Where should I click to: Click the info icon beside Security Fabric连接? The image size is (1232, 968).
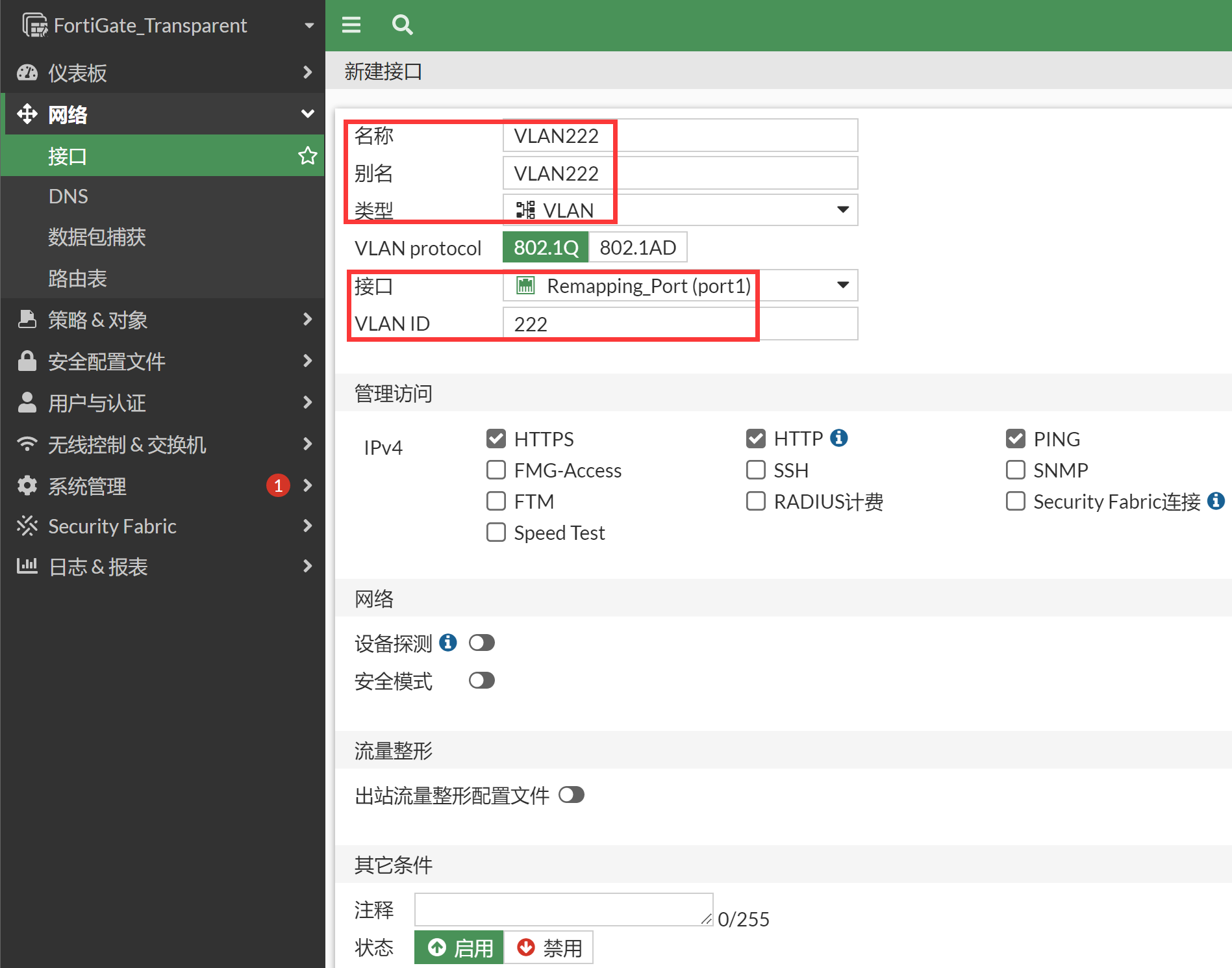(1216, 501)
